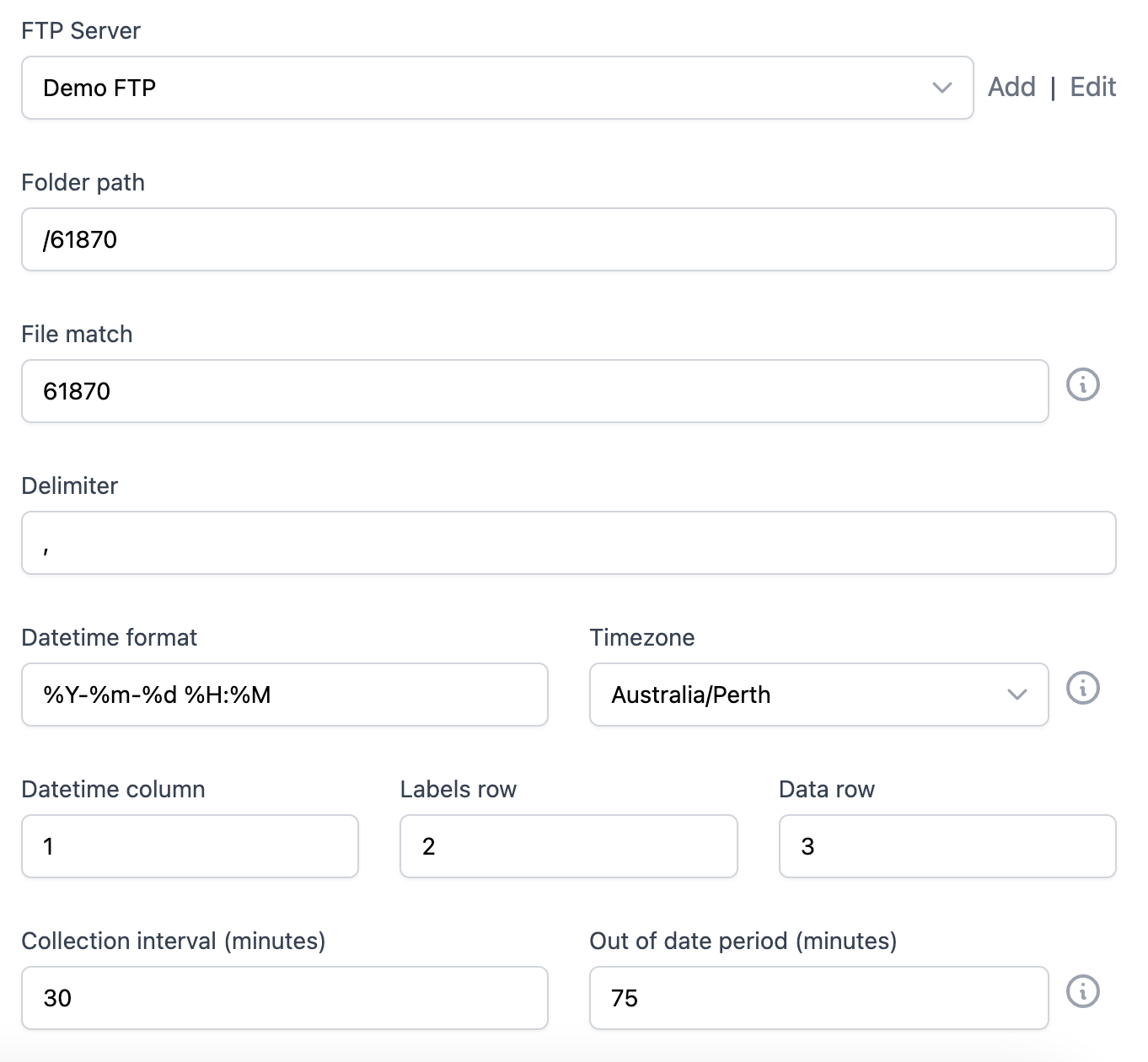This screenshot has height=1062, width=1148.
Task: View the File match info icon
Action: [x=1084, y=384]
